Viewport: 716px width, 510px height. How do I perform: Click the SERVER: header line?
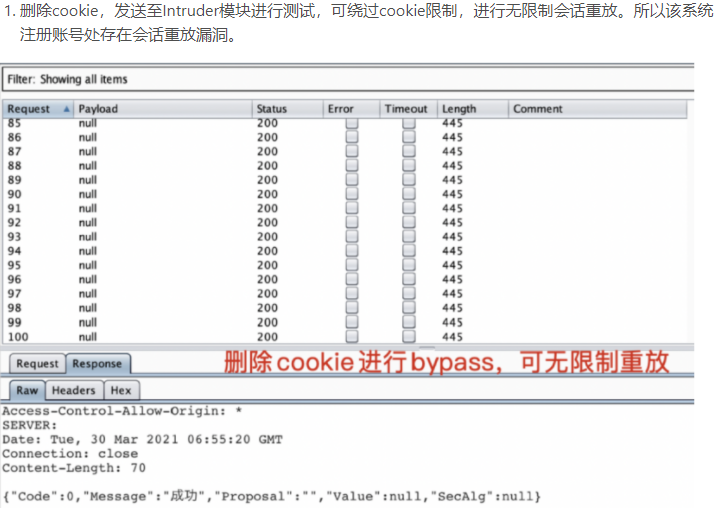click(x=30, y=425)
